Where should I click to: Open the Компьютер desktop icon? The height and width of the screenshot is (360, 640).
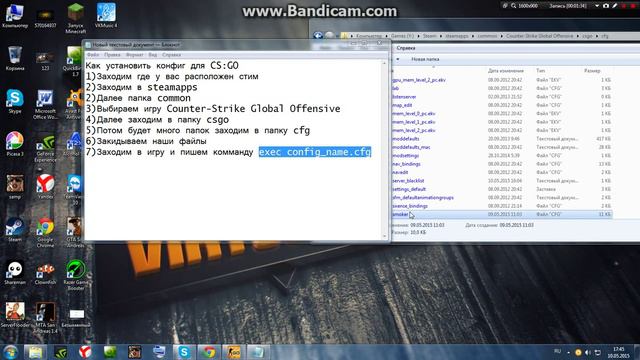tap(15, 16)
